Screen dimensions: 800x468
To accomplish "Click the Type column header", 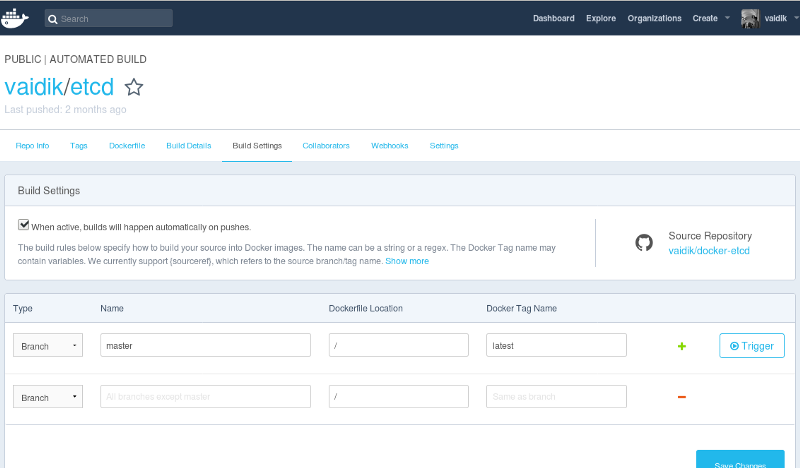I will (x=22, y=308).
